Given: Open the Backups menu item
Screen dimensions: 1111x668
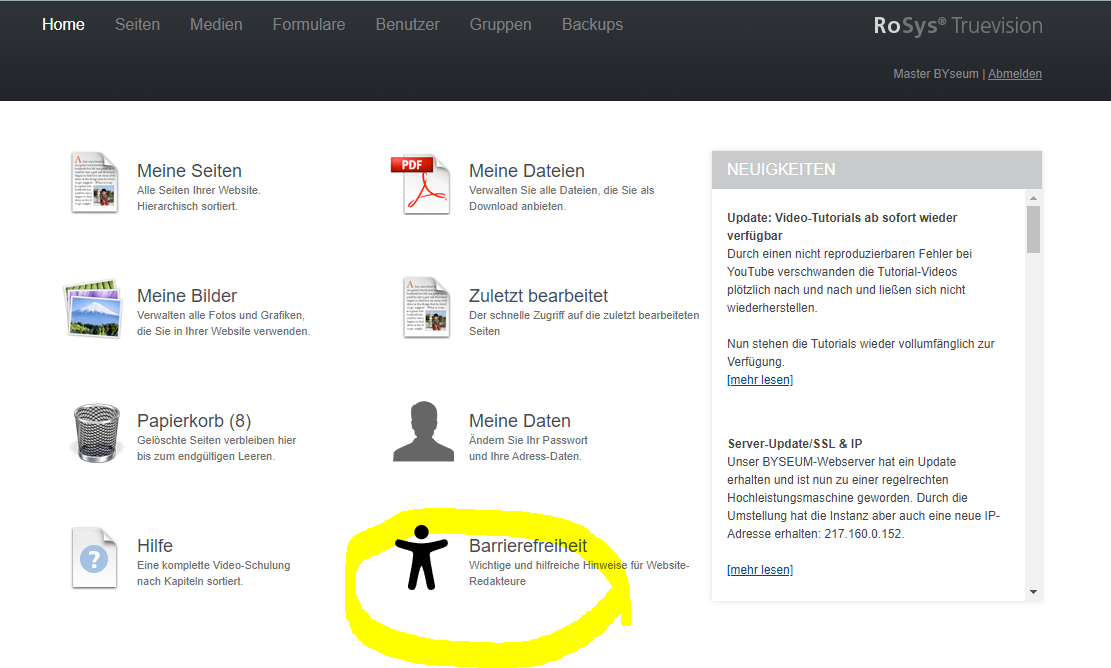Looking at the screenshot, I should (592, 24).
